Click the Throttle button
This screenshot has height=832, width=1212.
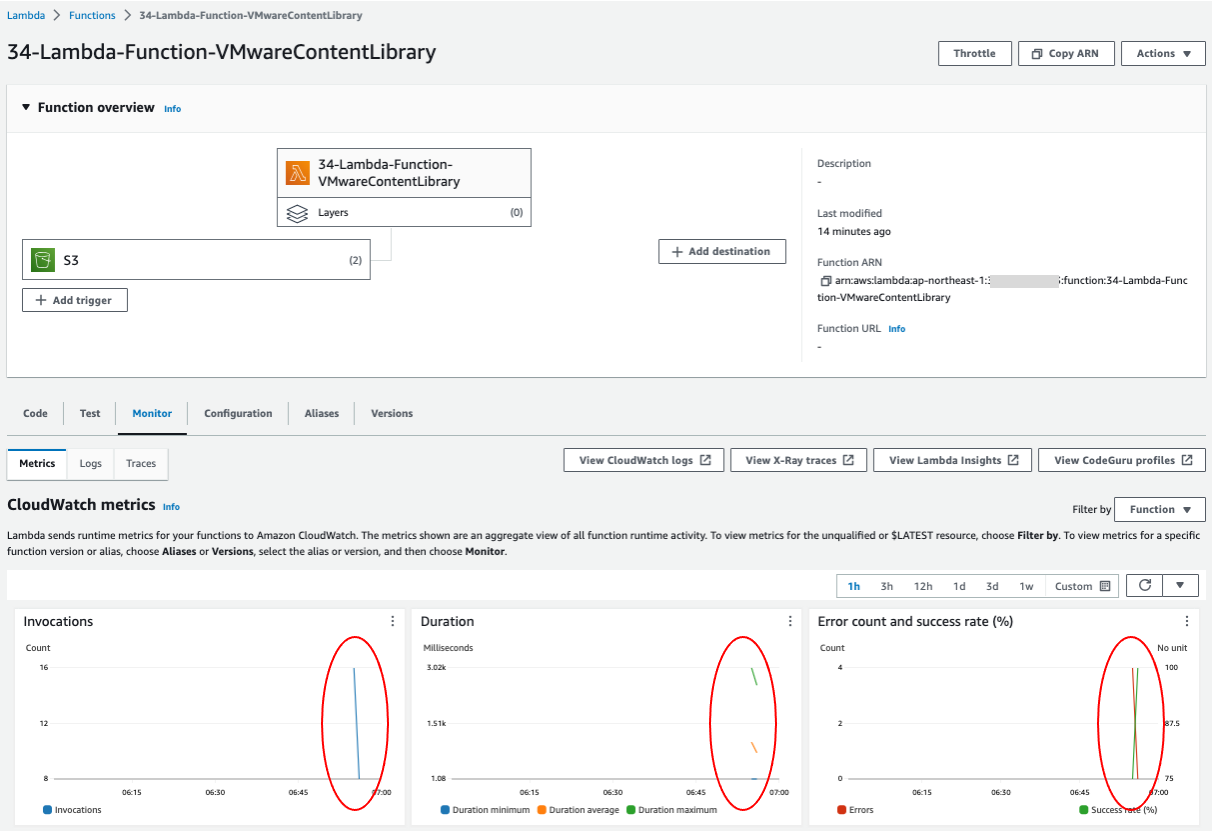(975, 54)
